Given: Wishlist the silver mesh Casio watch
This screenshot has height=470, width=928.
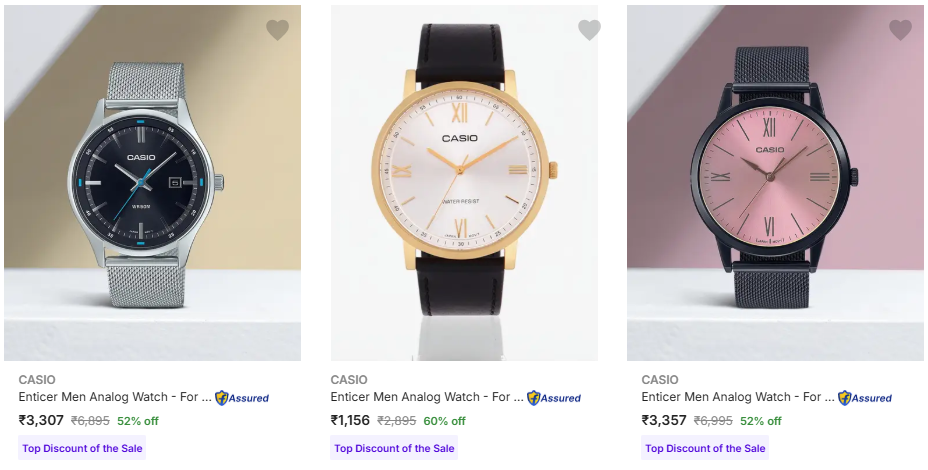Looking at the screenshot, I should (x=277, y=30).
